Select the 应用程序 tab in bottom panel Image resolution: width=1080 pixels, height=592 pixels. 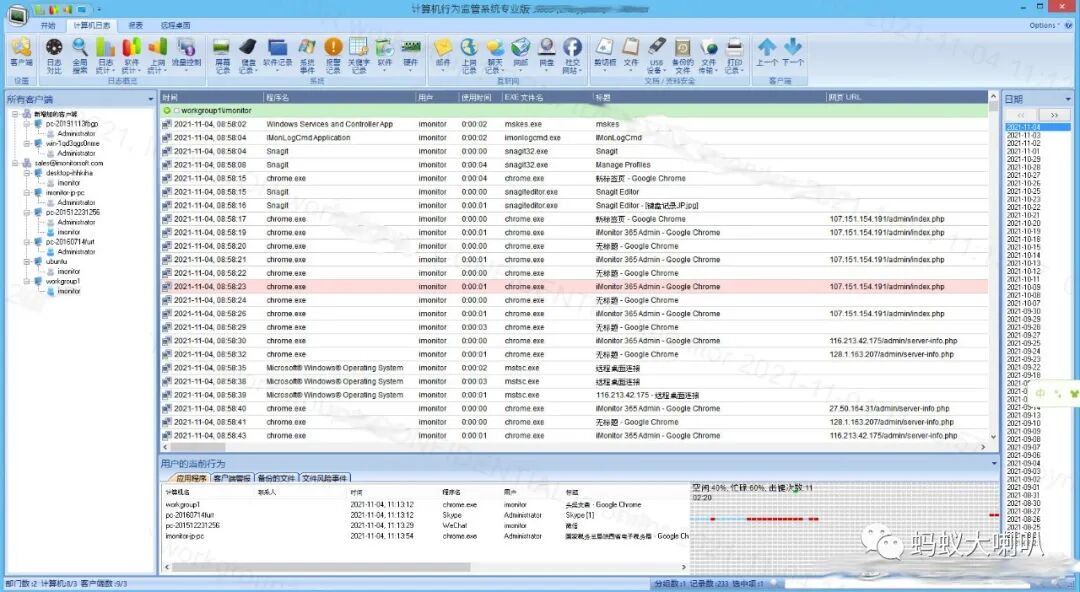coord(190,478)
